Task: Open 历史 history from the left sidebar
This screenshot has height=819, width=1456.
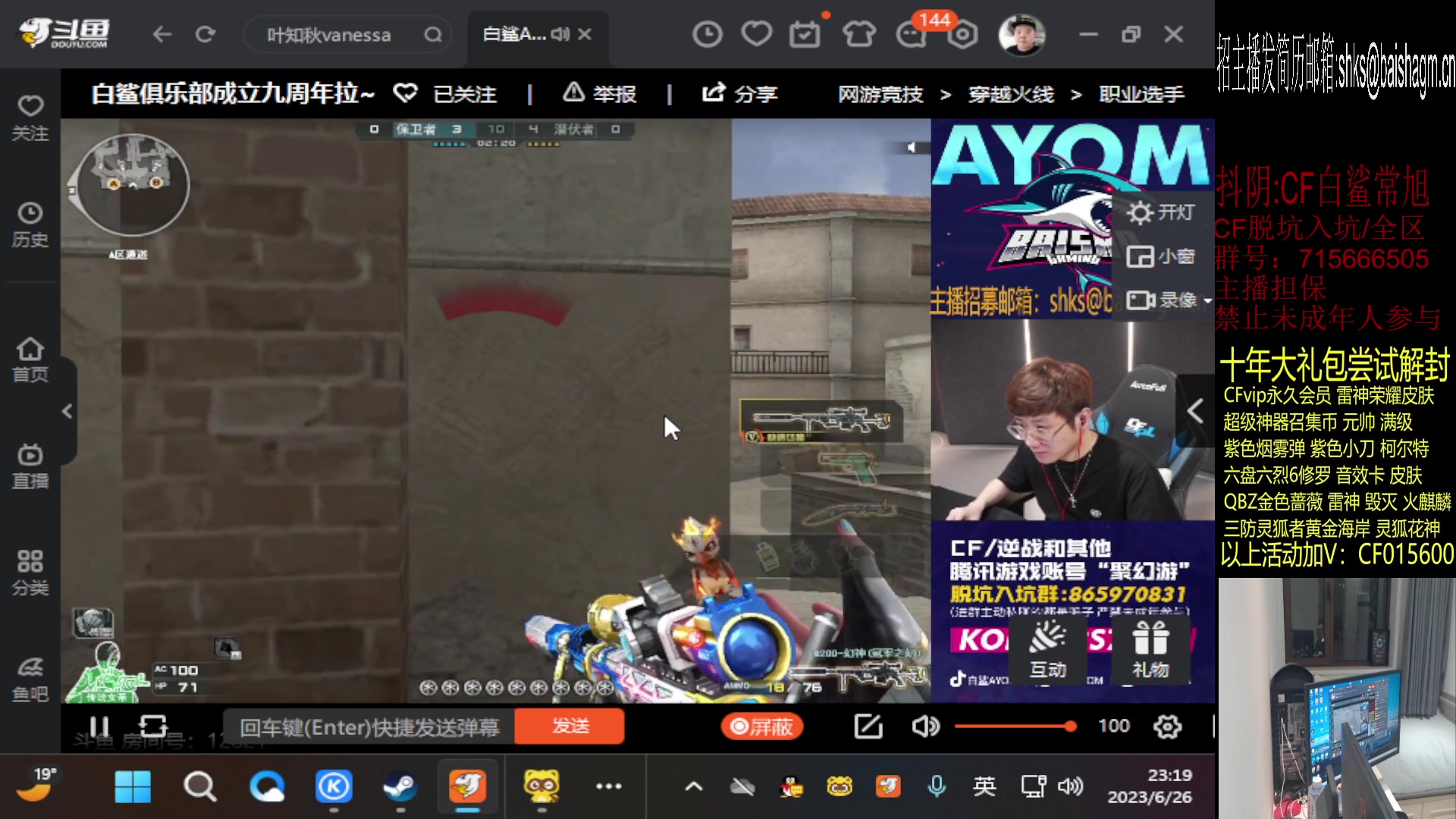Action: coord(30,224)
